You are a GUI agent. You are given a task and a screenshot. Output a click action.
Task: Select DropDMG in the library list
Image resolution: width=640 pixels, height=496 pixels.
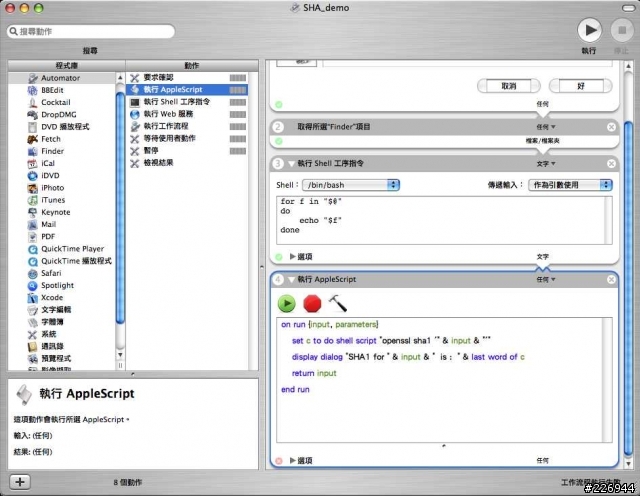(x=62, y=114)
